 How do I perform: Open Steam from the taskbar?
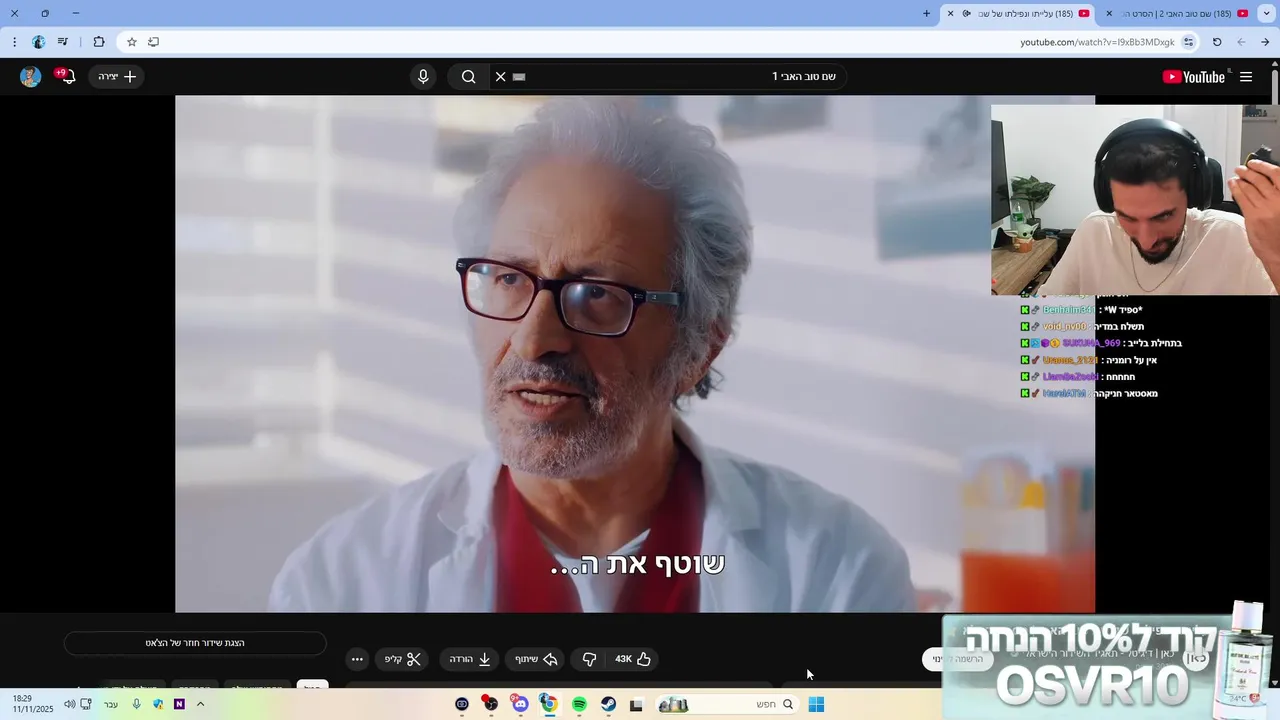(x=608, y=705)
